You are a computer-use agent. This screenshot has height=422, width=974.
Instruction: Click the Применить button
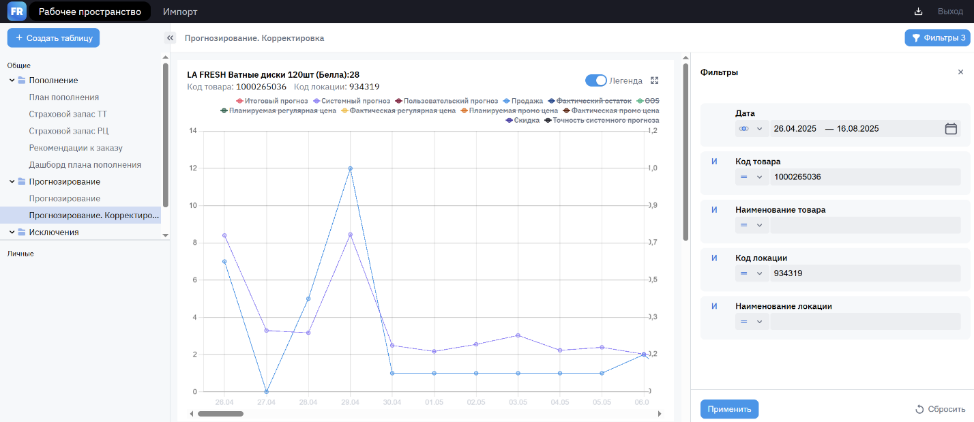(729, 409)
